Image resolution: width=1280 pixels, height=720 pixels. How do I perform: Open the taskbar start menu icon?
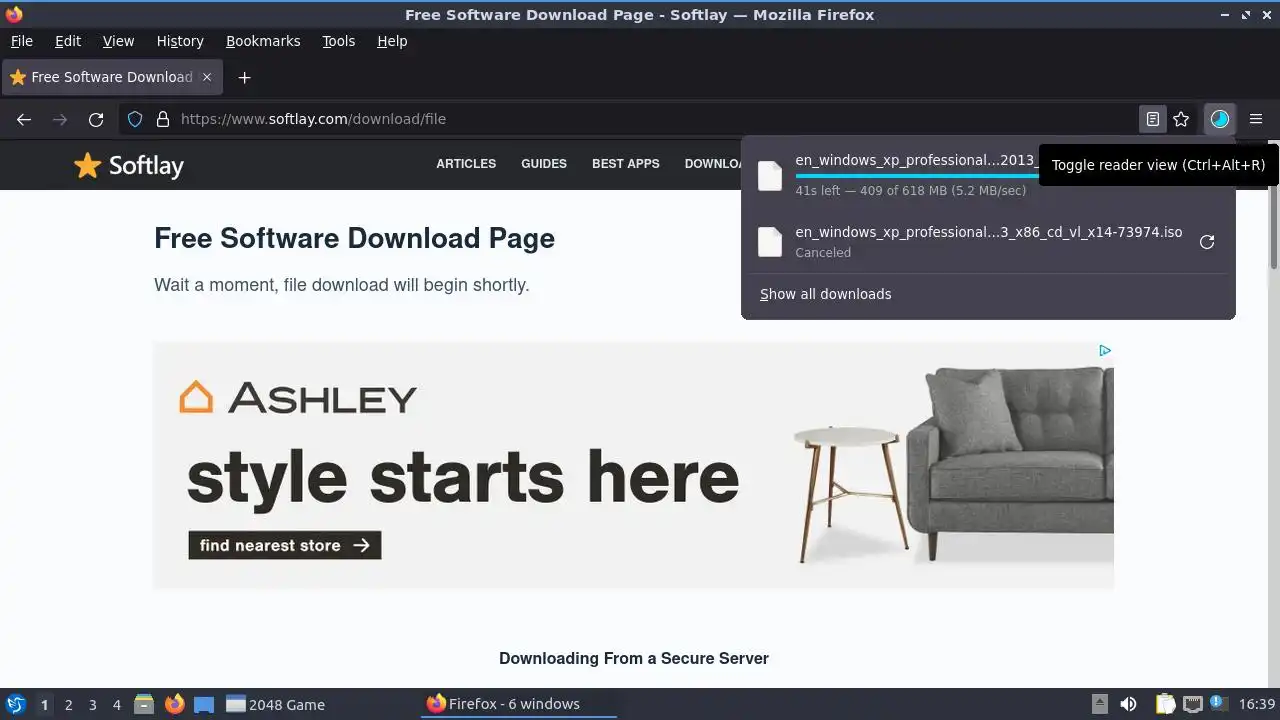pos(15,704)
